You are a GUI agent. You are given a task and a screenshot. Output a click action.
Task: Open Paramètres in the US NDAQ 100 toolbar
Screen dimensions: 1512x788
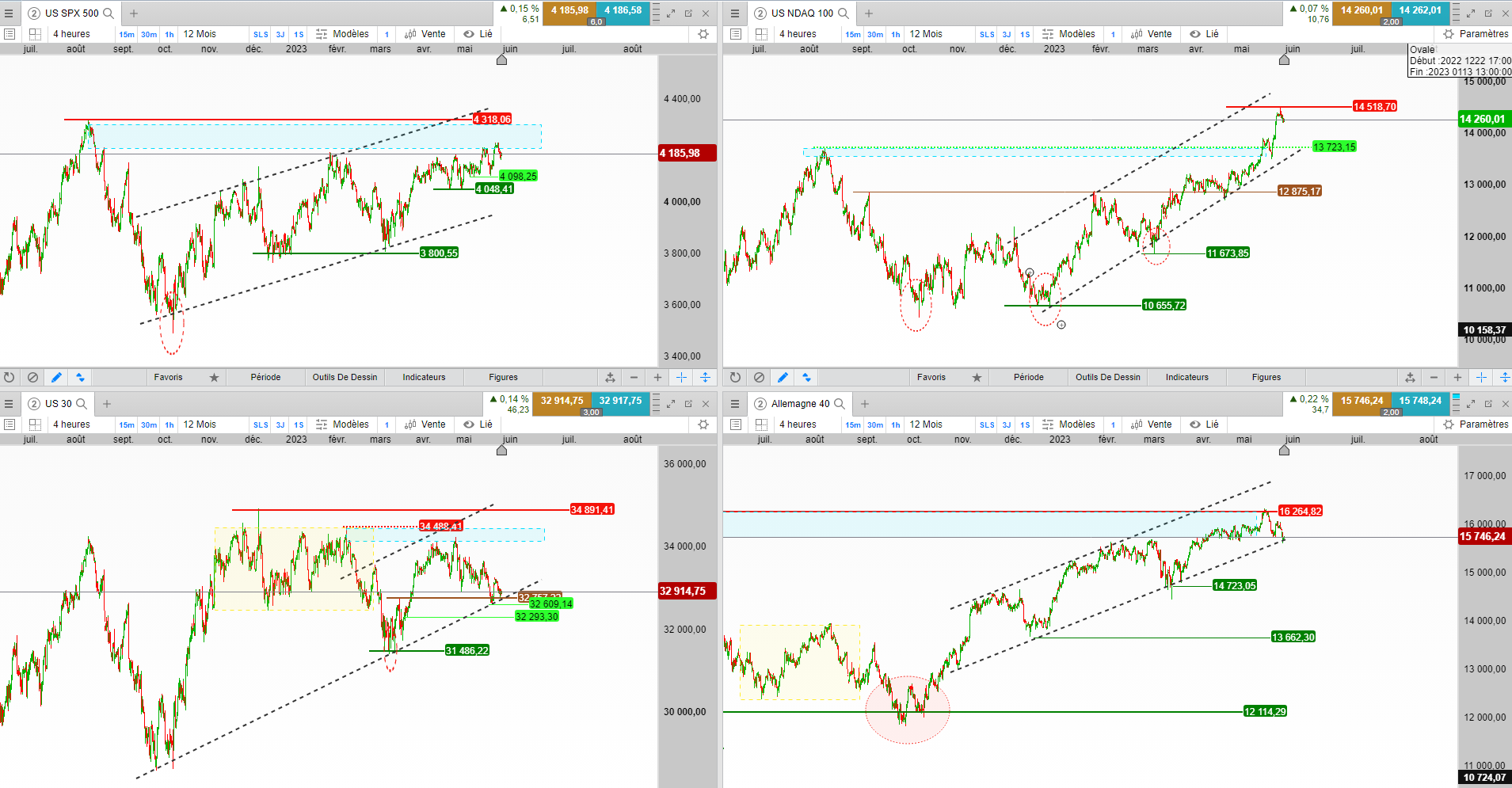pos(1476,34)
